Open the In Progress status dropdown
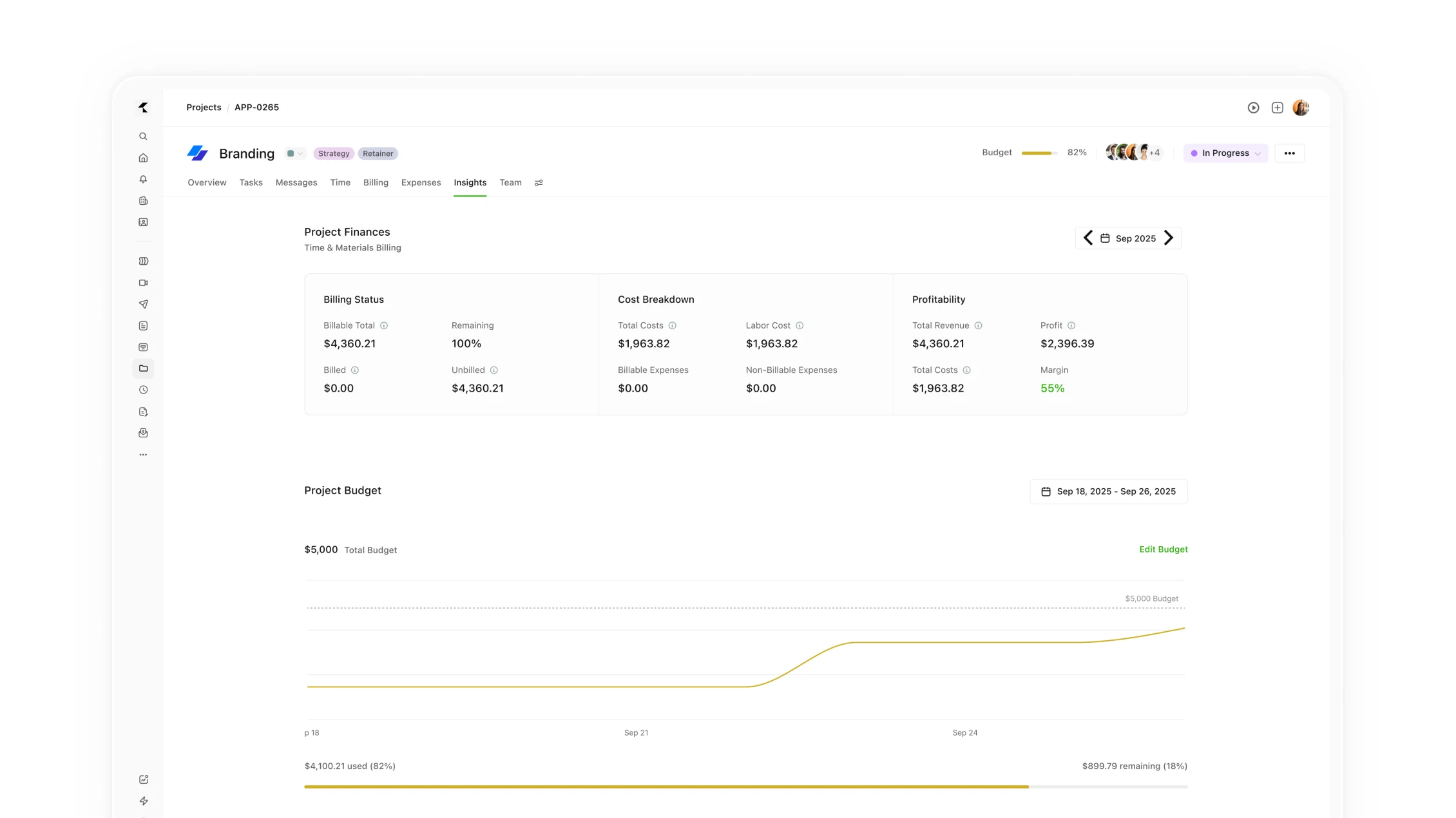The width and height of the screenshot is (1456, 818). tap(1225, 153)
